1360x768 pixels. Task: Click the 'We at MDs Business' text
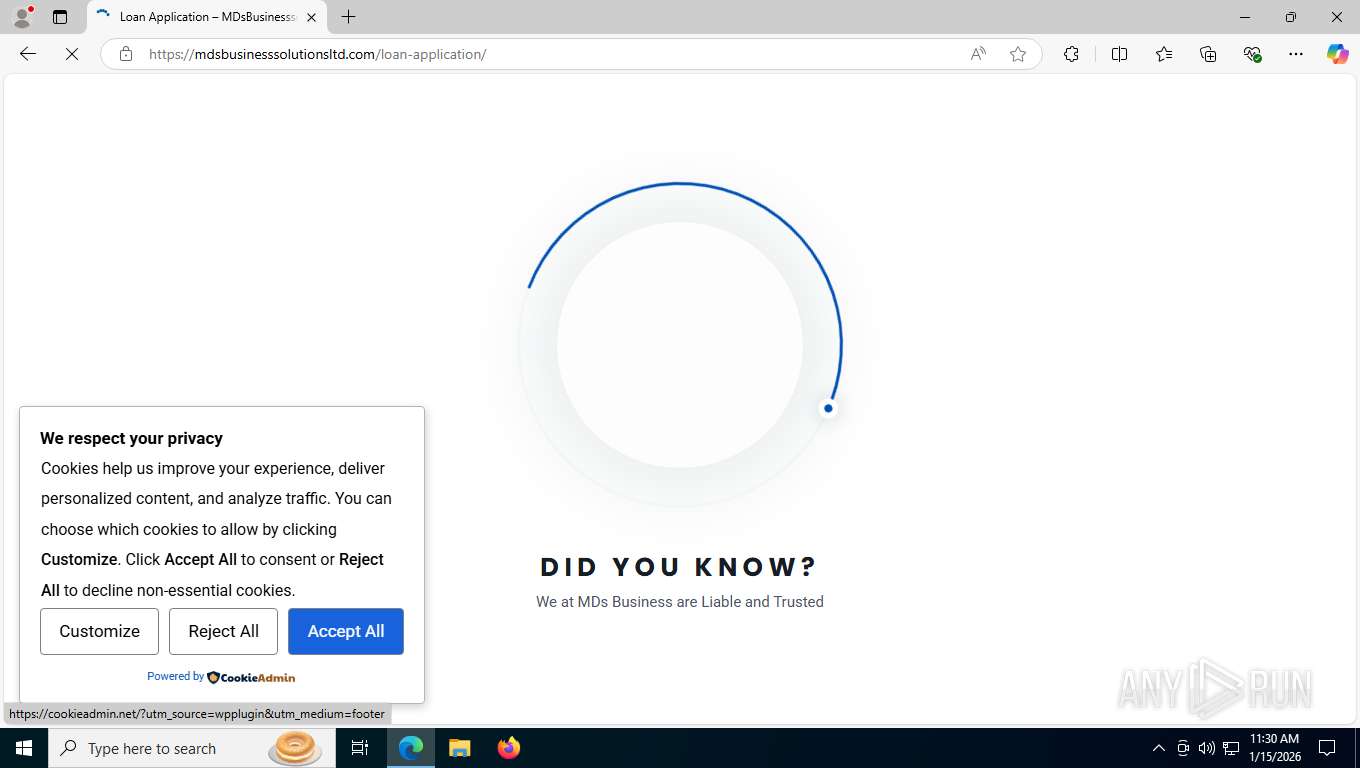pyautogui.click(x=680, y=602)
